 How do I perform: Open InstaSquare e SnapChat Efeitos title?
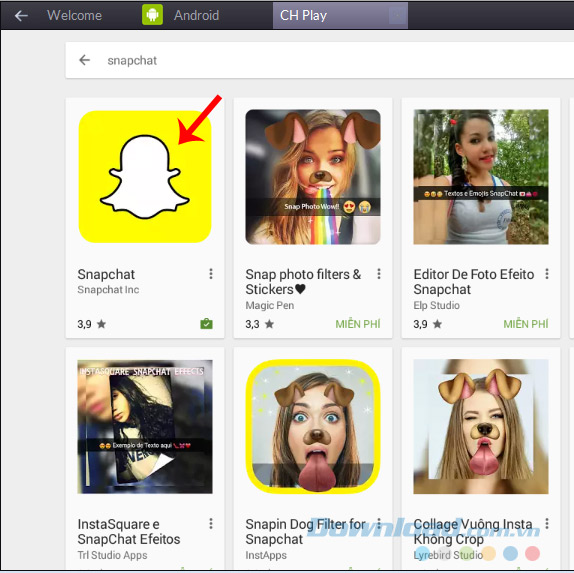point(129,532)
